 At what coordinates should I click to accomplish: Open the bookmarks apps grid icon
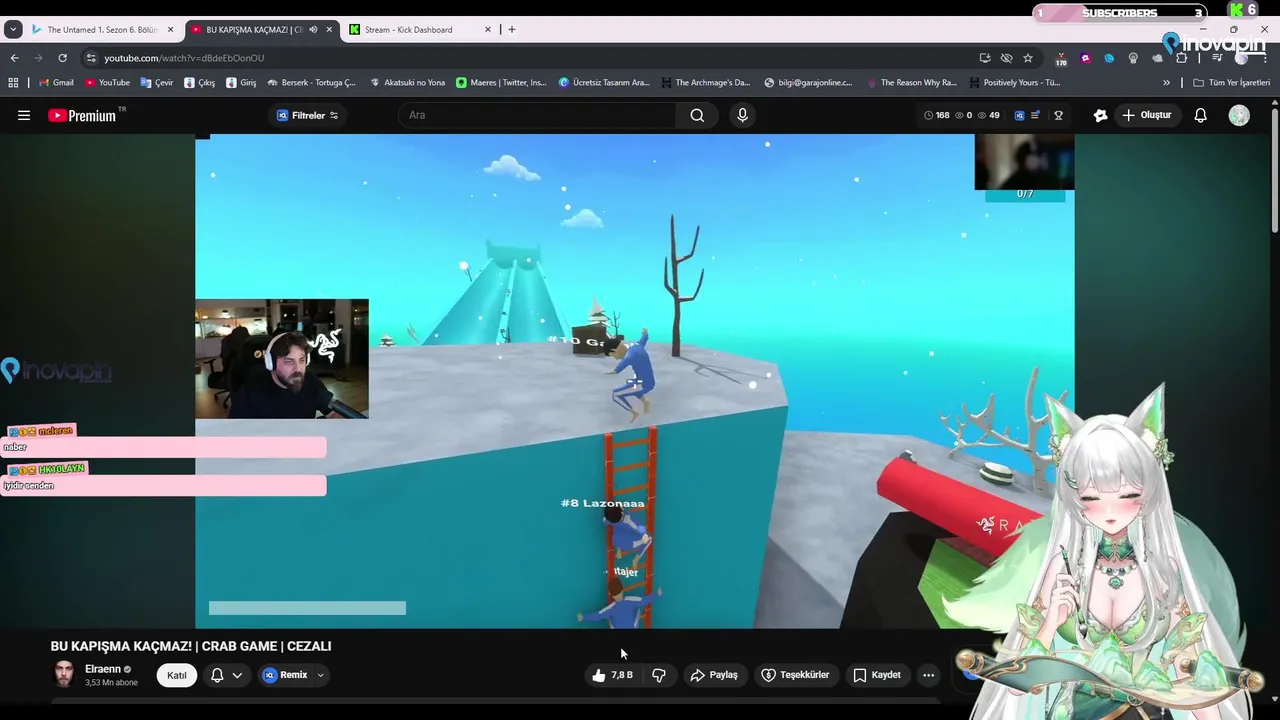pyautogui.click(x=14, y=83)
